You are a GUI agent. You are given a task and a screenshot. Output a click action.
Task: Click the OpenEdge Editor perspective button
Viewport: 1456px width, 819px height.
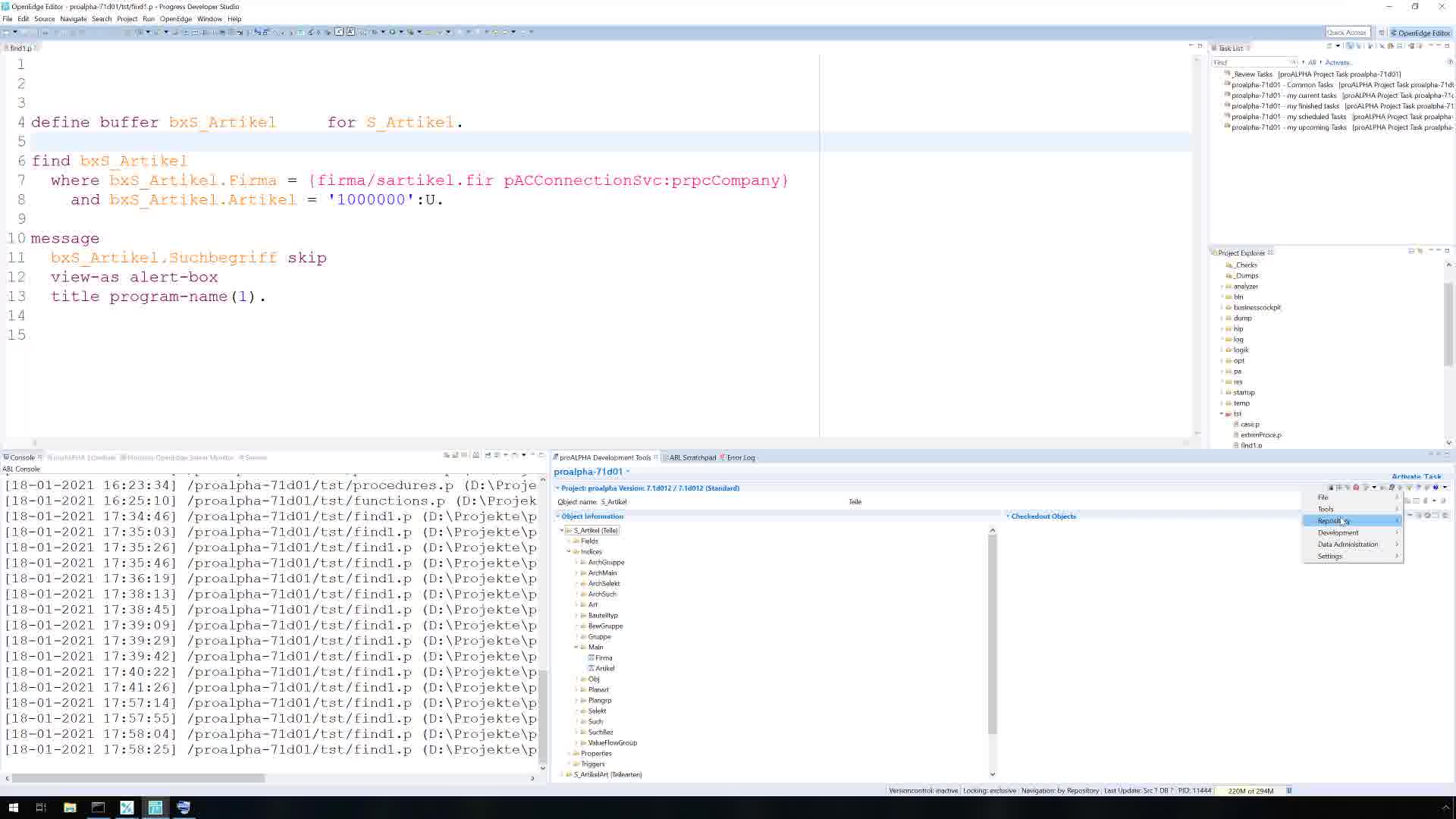[x=1420, y=33]
